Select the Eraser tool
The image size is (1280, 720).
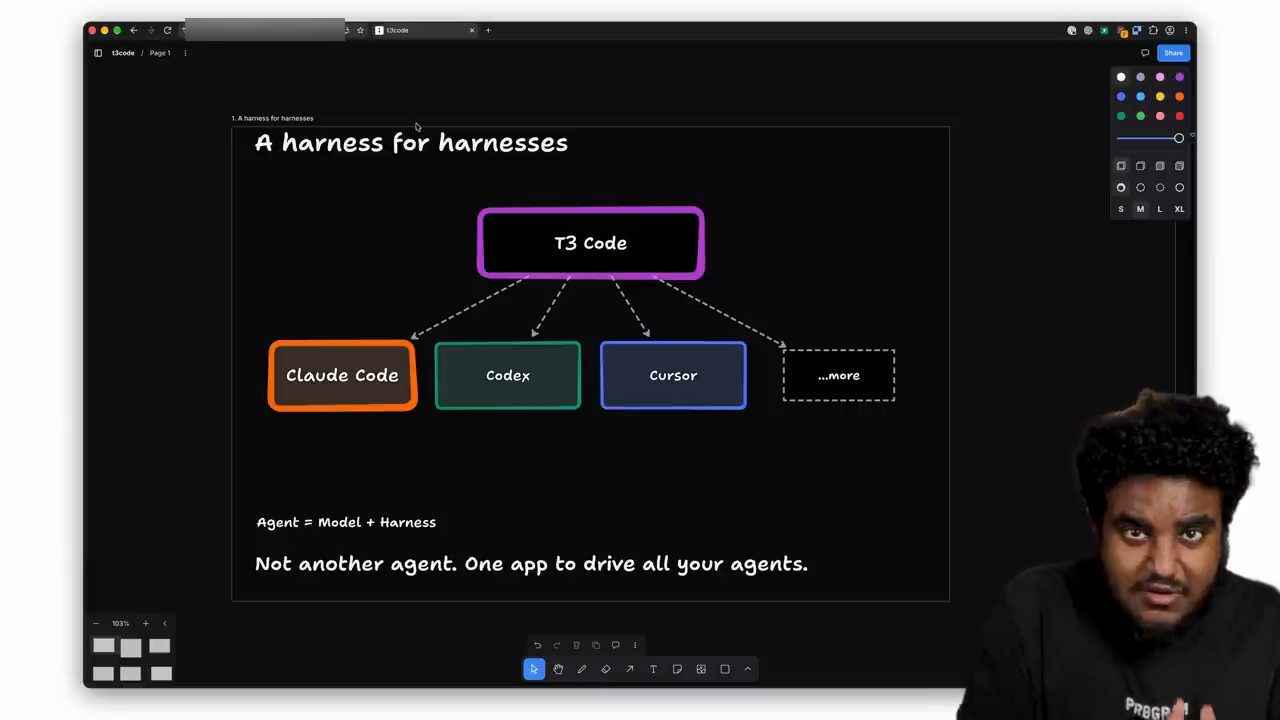(606, 669)
